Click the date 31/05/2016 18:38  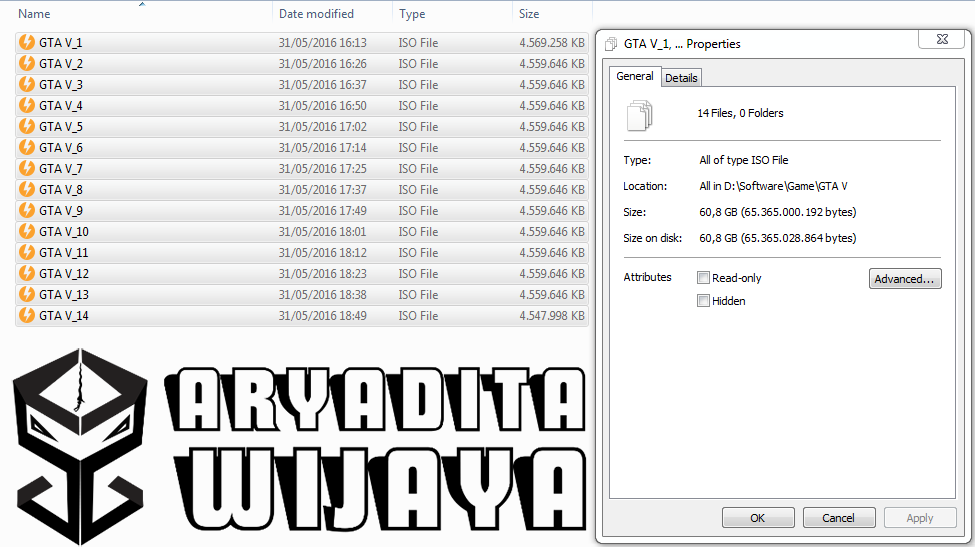323,295
